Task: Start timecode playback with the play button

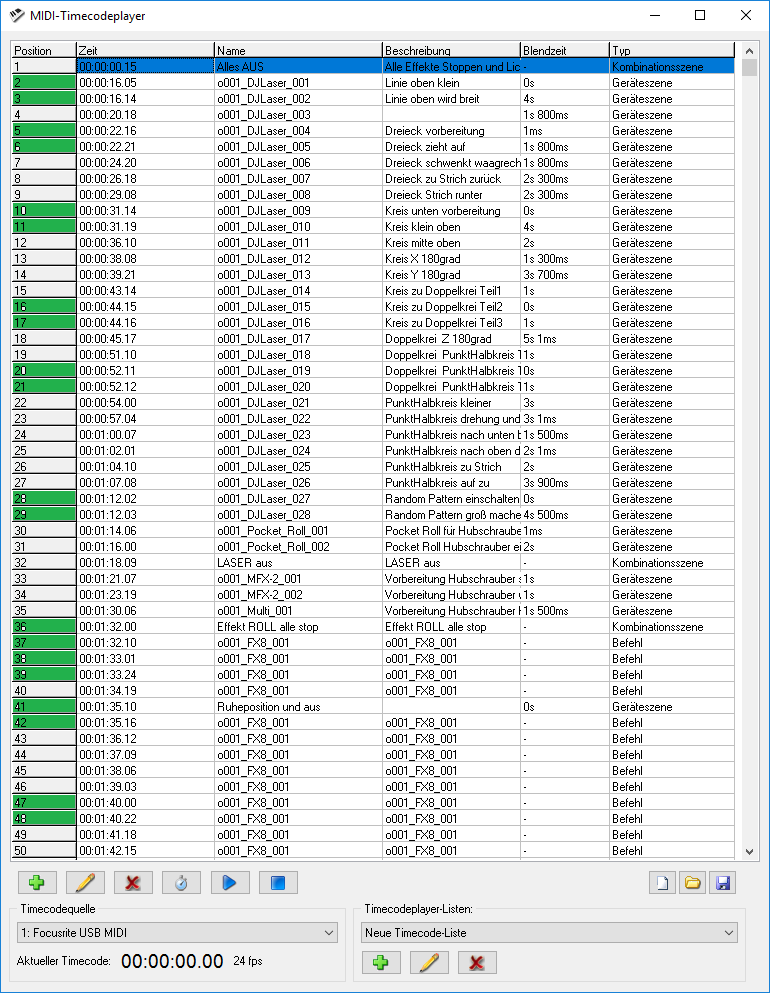Action: tap(230, 882)
